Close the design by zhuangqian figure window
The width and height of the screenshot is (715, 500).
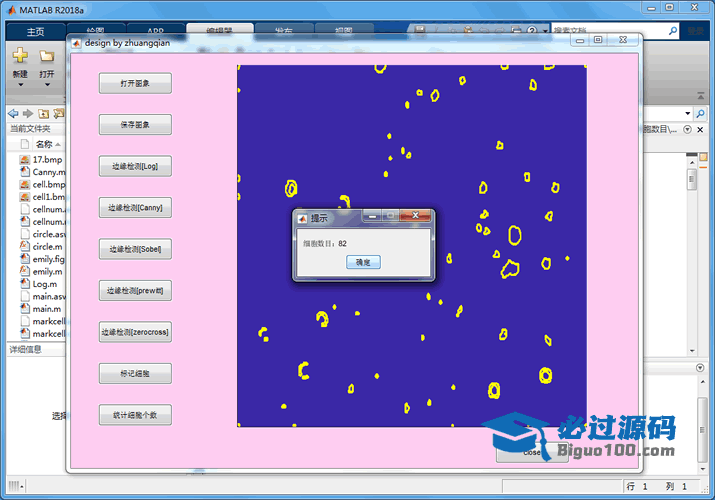point(623,40)
